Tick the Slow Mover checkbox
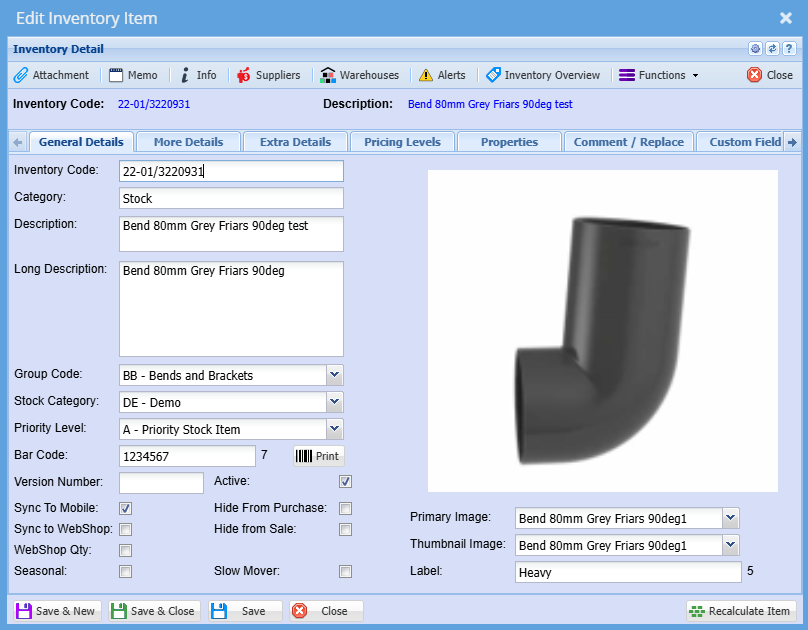 346,571
